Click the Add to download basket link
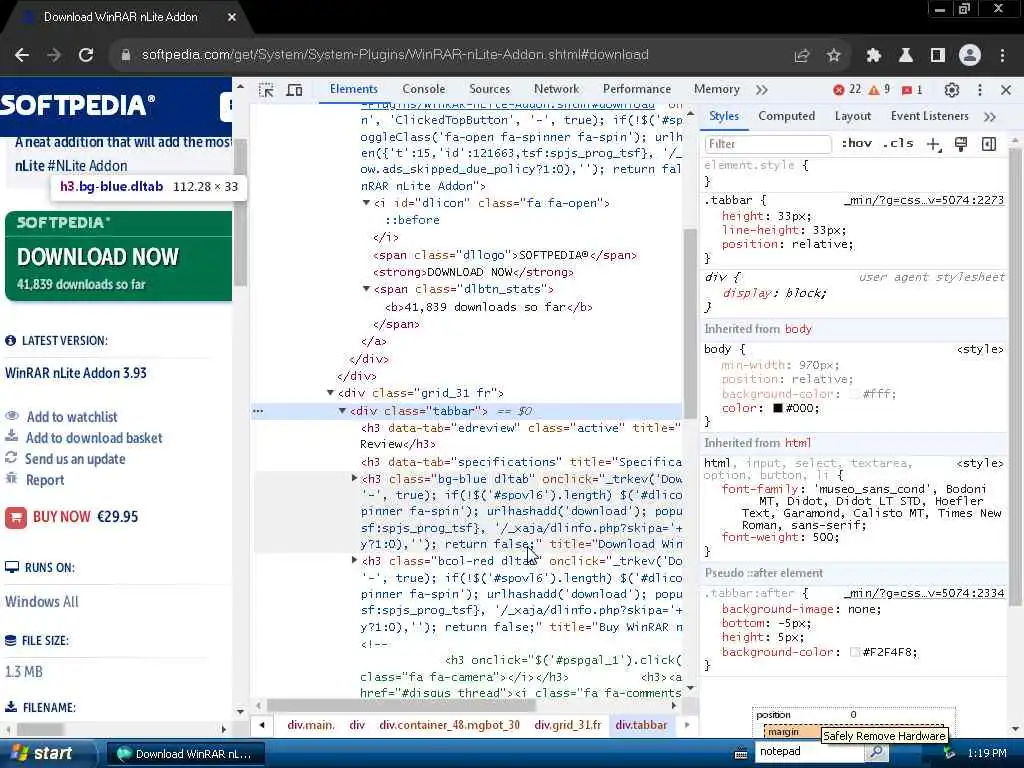Viewport: 1024px width, 768px height. click(94, 438)
